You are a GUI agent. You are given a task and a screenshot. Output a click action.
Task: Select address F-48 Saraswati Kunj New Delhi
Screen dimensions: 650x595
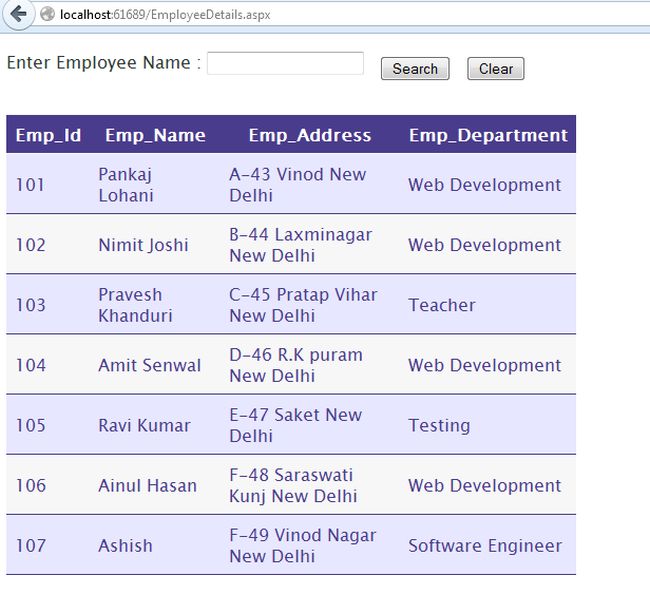tap(293, 486)
